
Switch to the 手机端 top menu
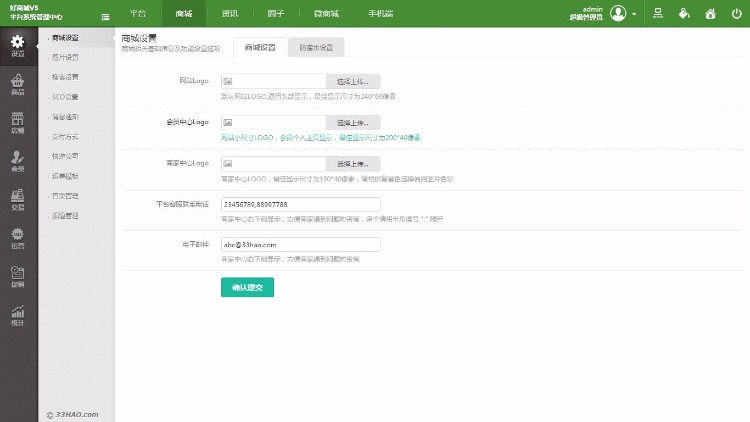[x=380, y=13]
